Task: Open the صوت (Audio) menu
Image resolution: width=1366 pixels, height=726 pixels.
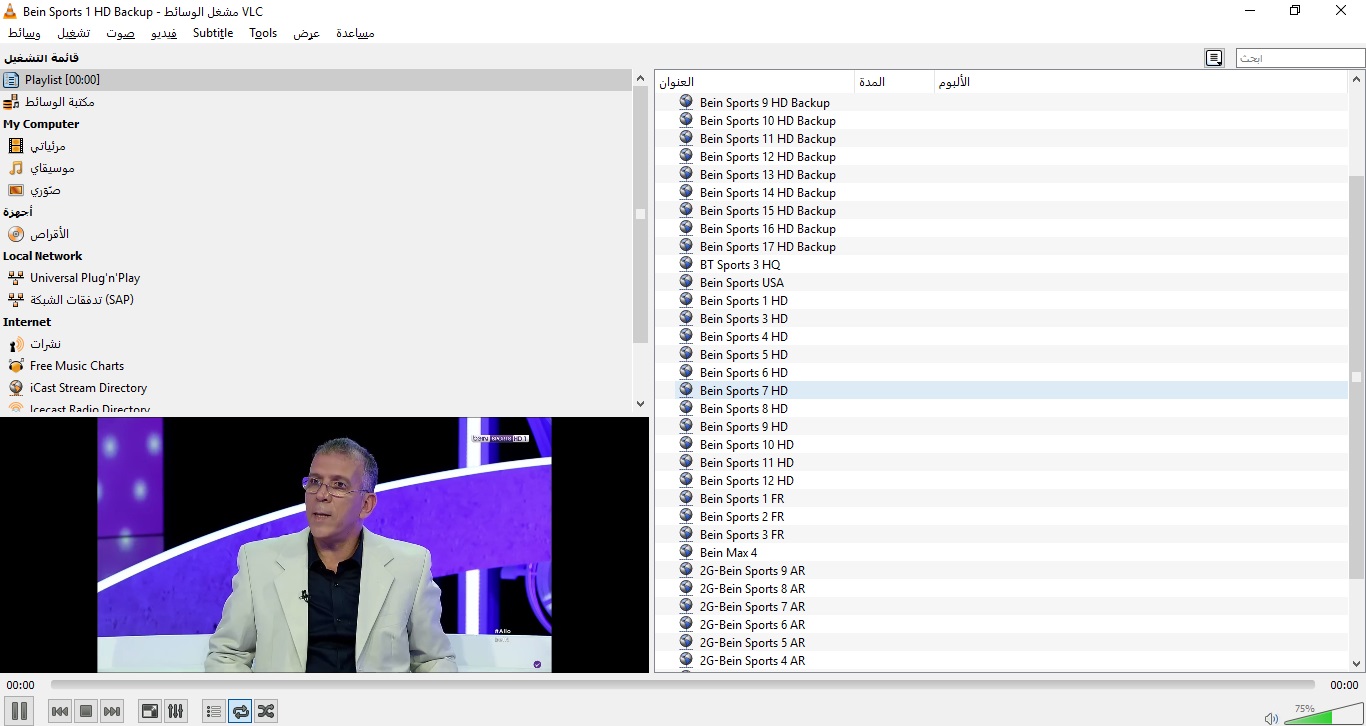Action: coord(120,33)
